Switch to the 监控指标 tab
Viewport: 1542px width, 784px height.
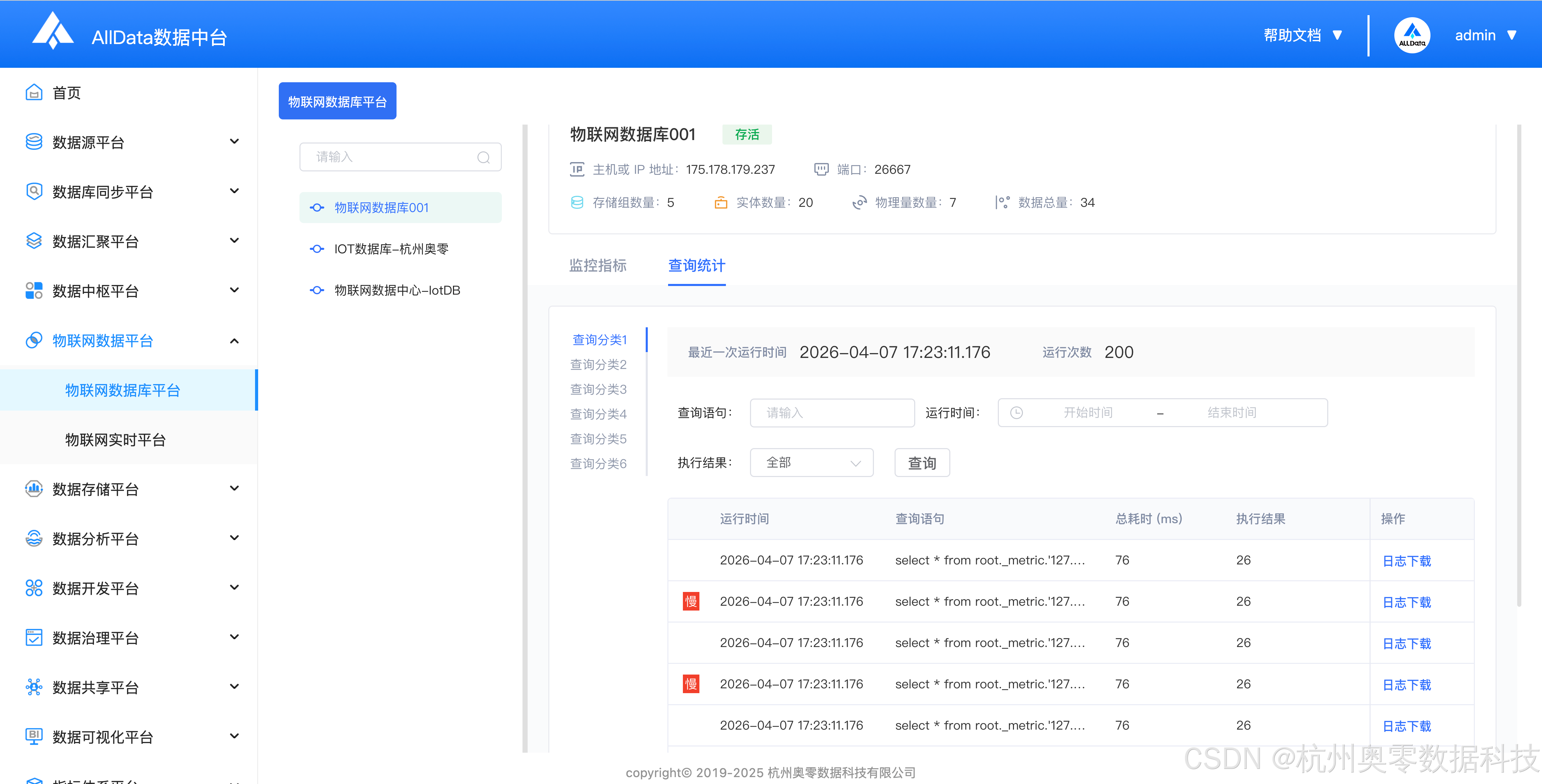tap(598, 266)
